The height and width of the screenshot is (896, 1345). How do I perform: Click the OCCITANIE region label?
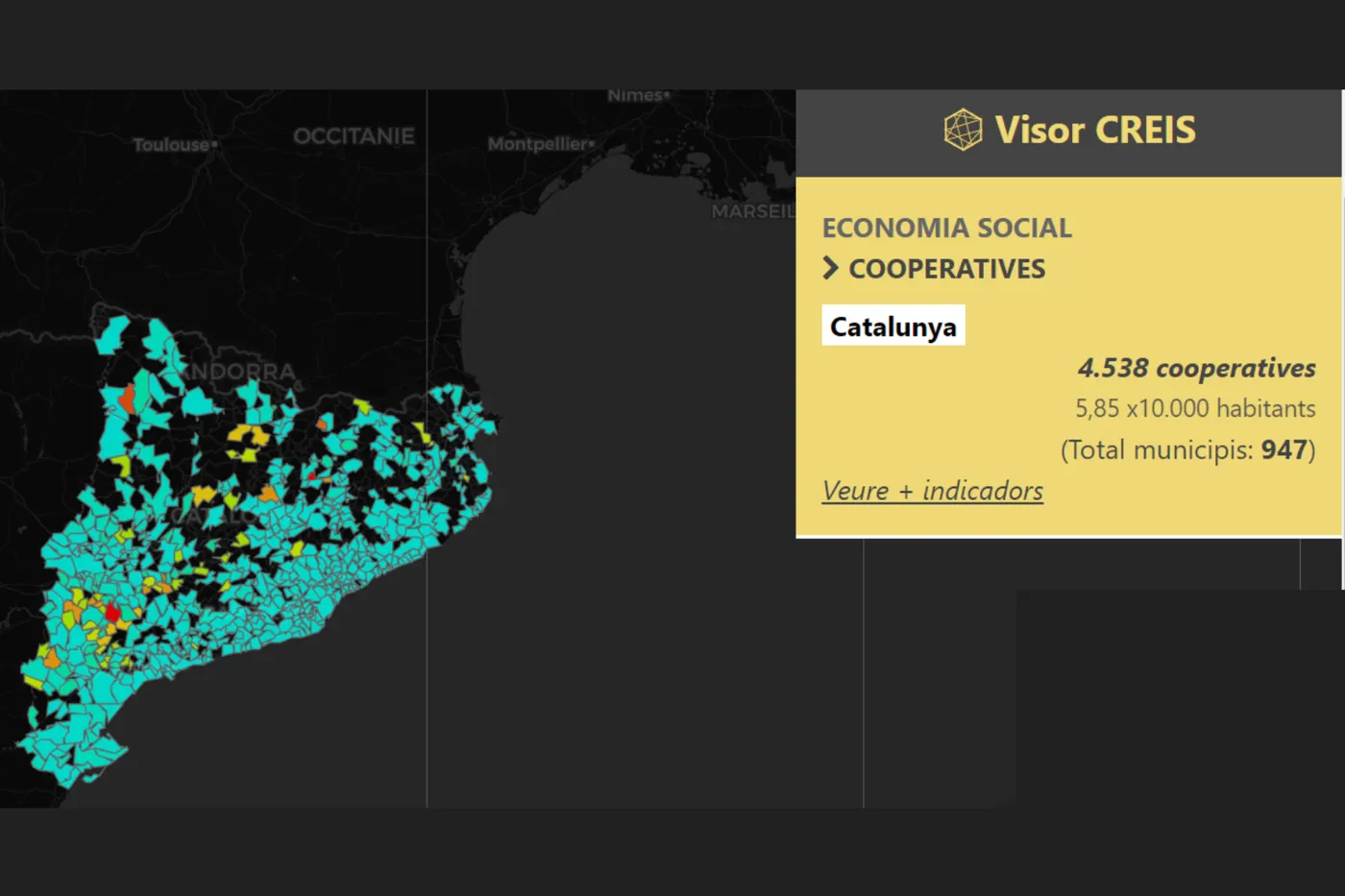354,136
